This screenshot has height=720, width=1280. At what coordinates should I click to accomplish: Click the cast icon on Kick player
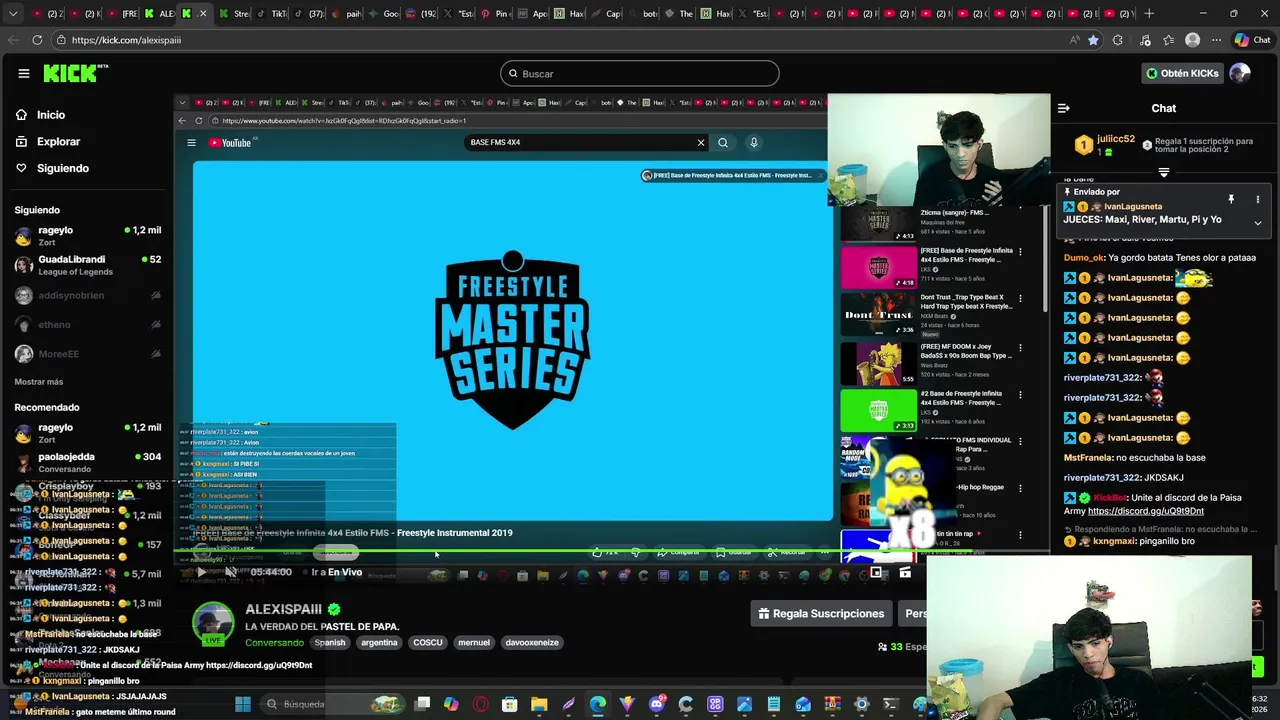tap(905, 572)
